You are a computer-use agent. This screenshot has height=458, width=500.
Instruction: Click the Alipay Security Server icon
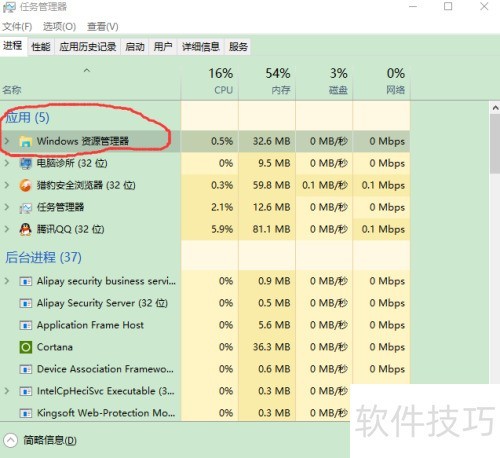tap(26, 303)
